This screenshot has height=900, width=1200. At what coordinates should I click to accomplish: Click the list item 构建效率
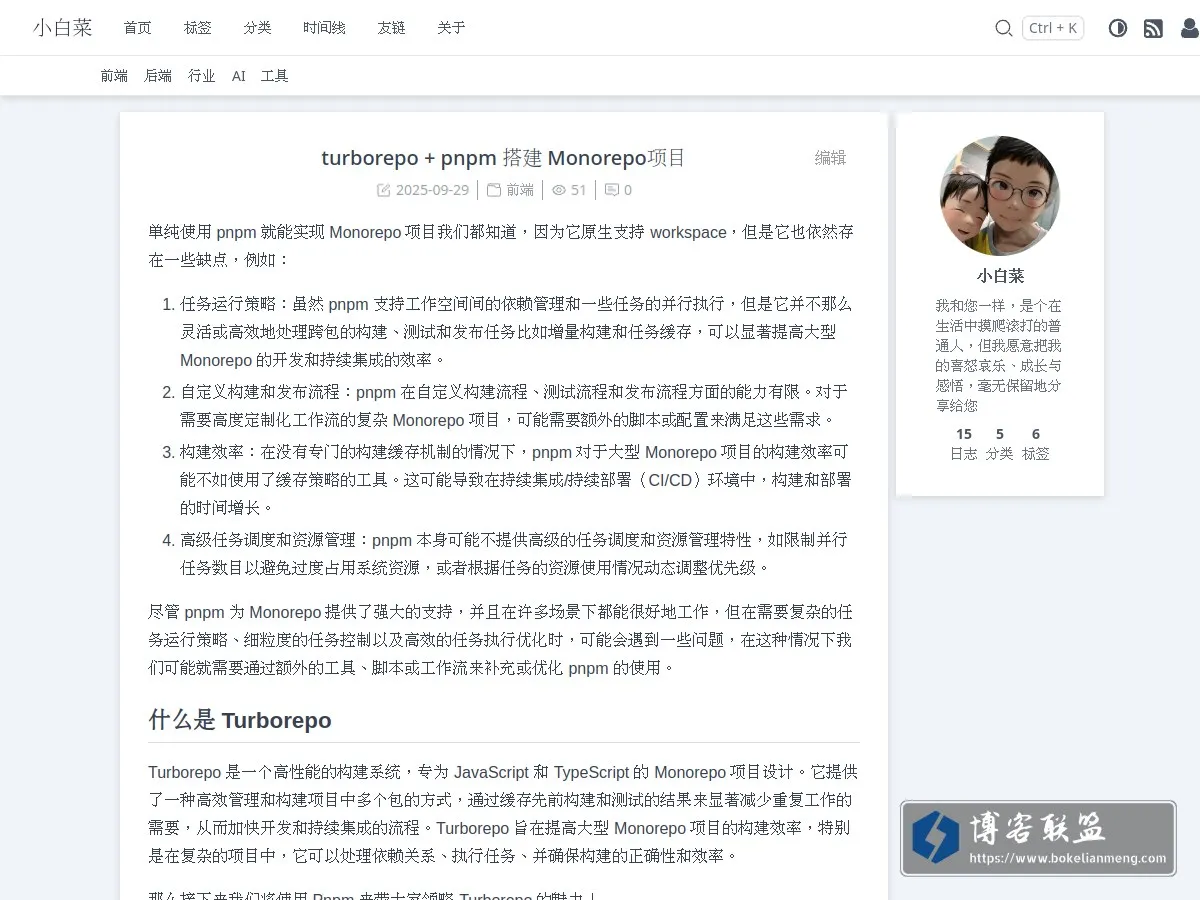click(x=516, y=480)
